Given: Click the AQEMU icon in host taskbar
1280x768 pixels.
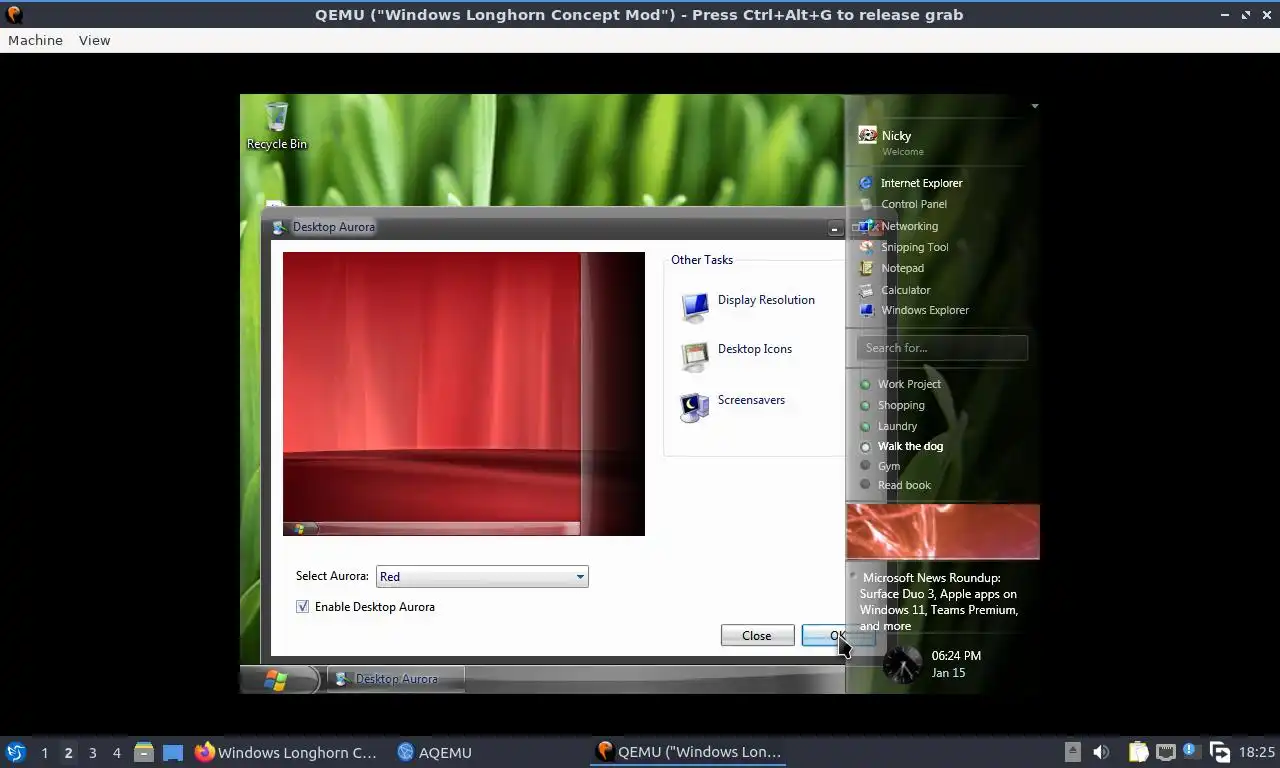Looking at the screenshot, I should 405,752.
